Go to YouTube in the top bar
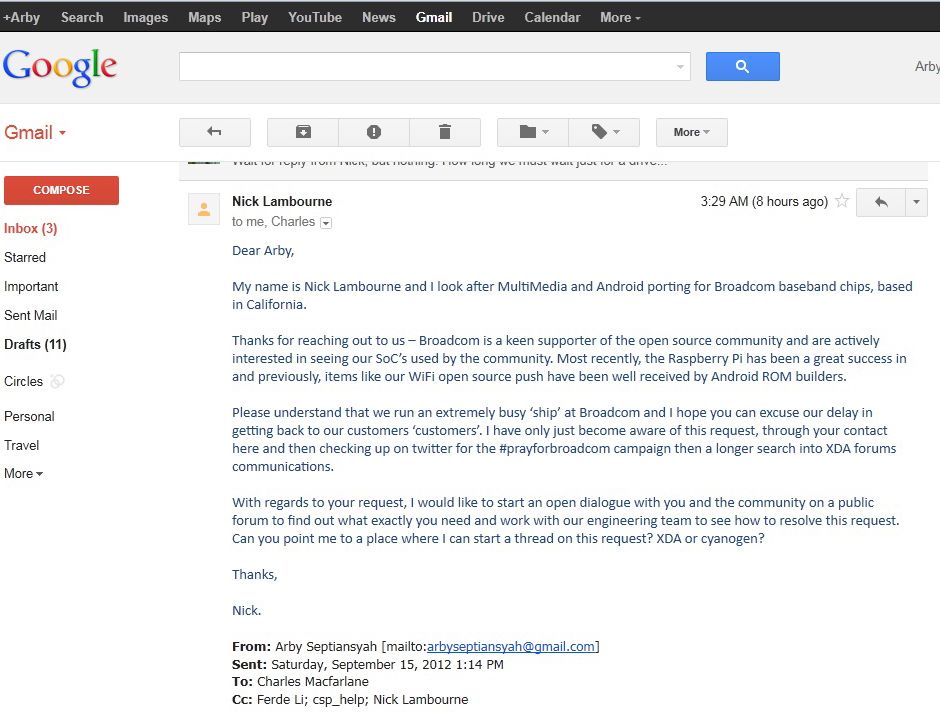This screenshot has height=716, width=940. [315, 17]
